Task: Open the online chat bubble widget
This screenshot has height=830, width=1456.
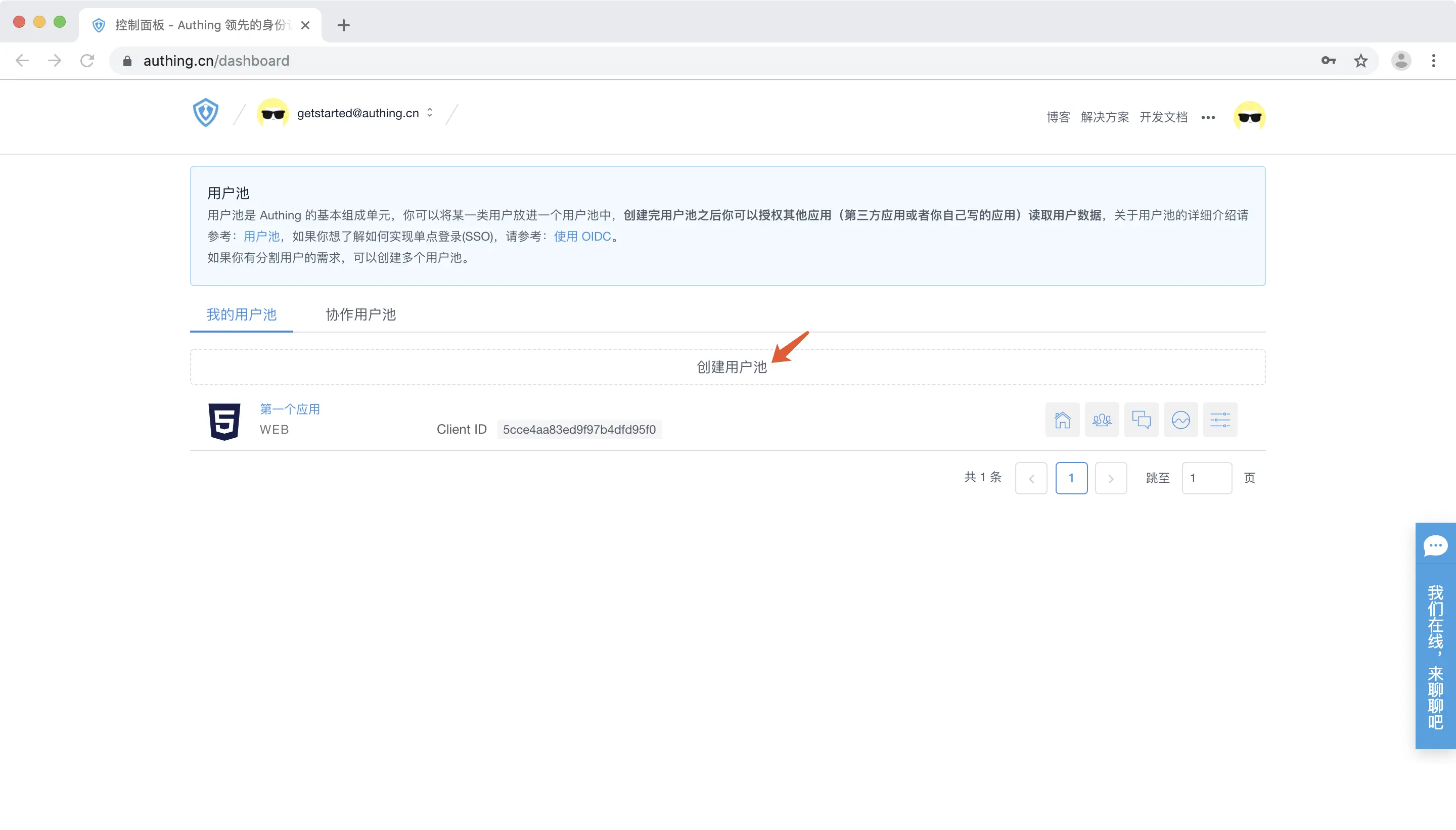Action: click(x=1435, y=546)
